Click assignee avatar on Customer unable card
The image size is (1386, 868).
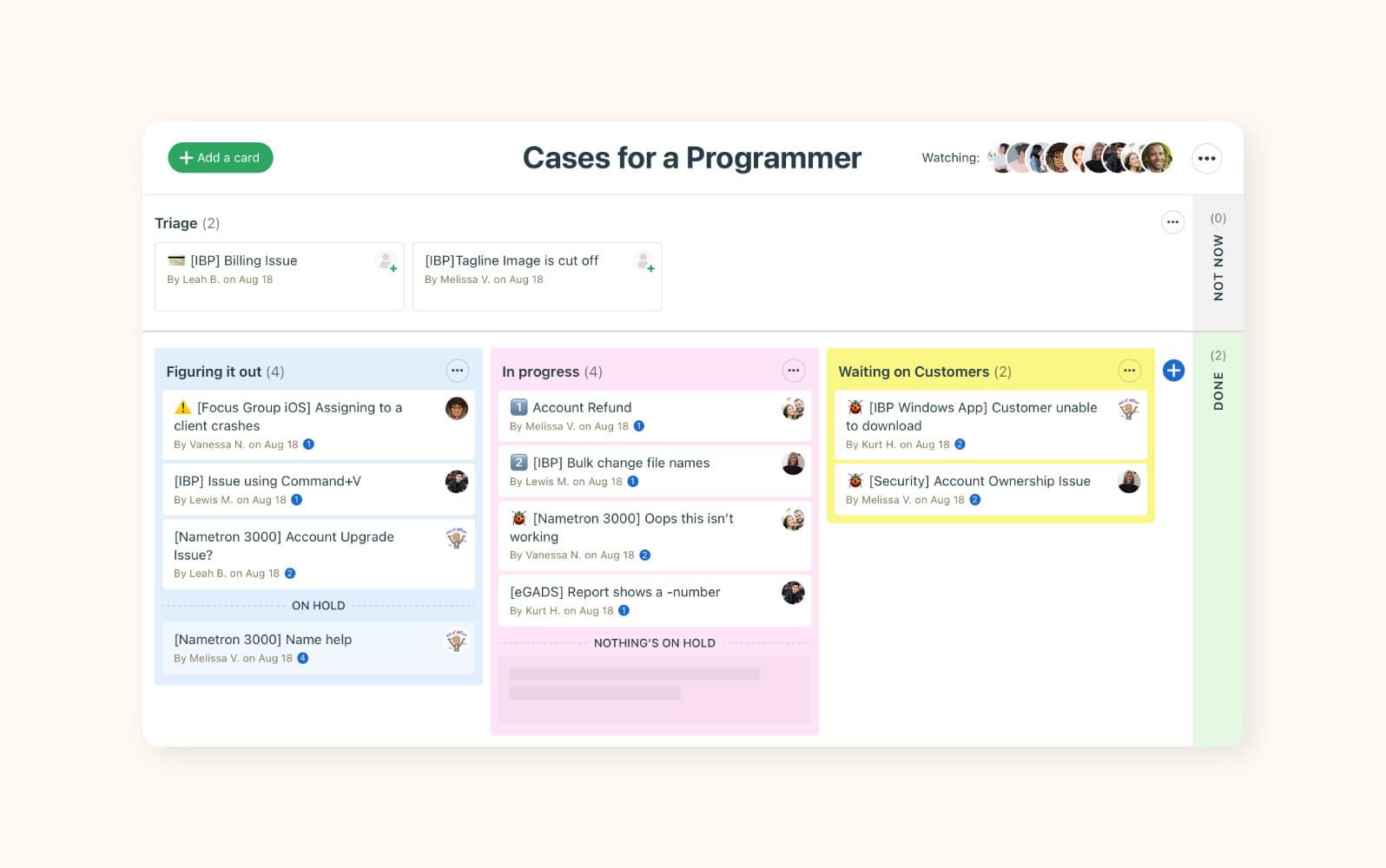click(1129, 408)
